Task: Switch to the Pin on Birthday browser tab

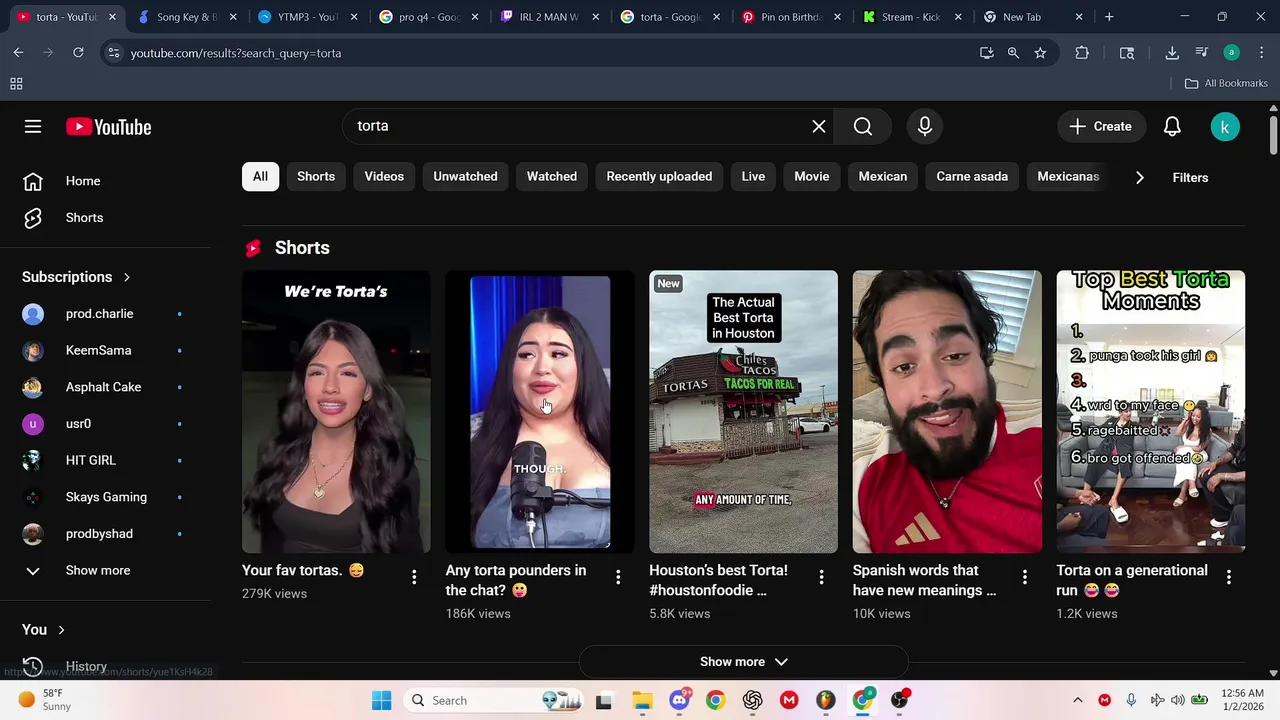Action: click(x=789, y=17)
